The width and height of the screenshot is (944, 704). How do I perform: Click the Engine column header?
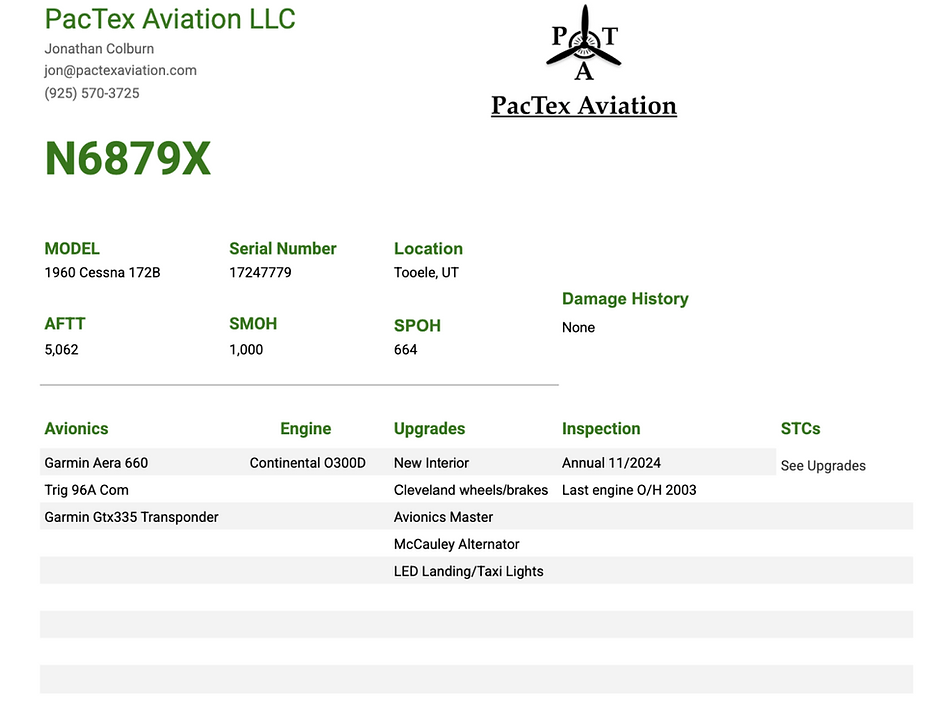(x=305, y=428)
